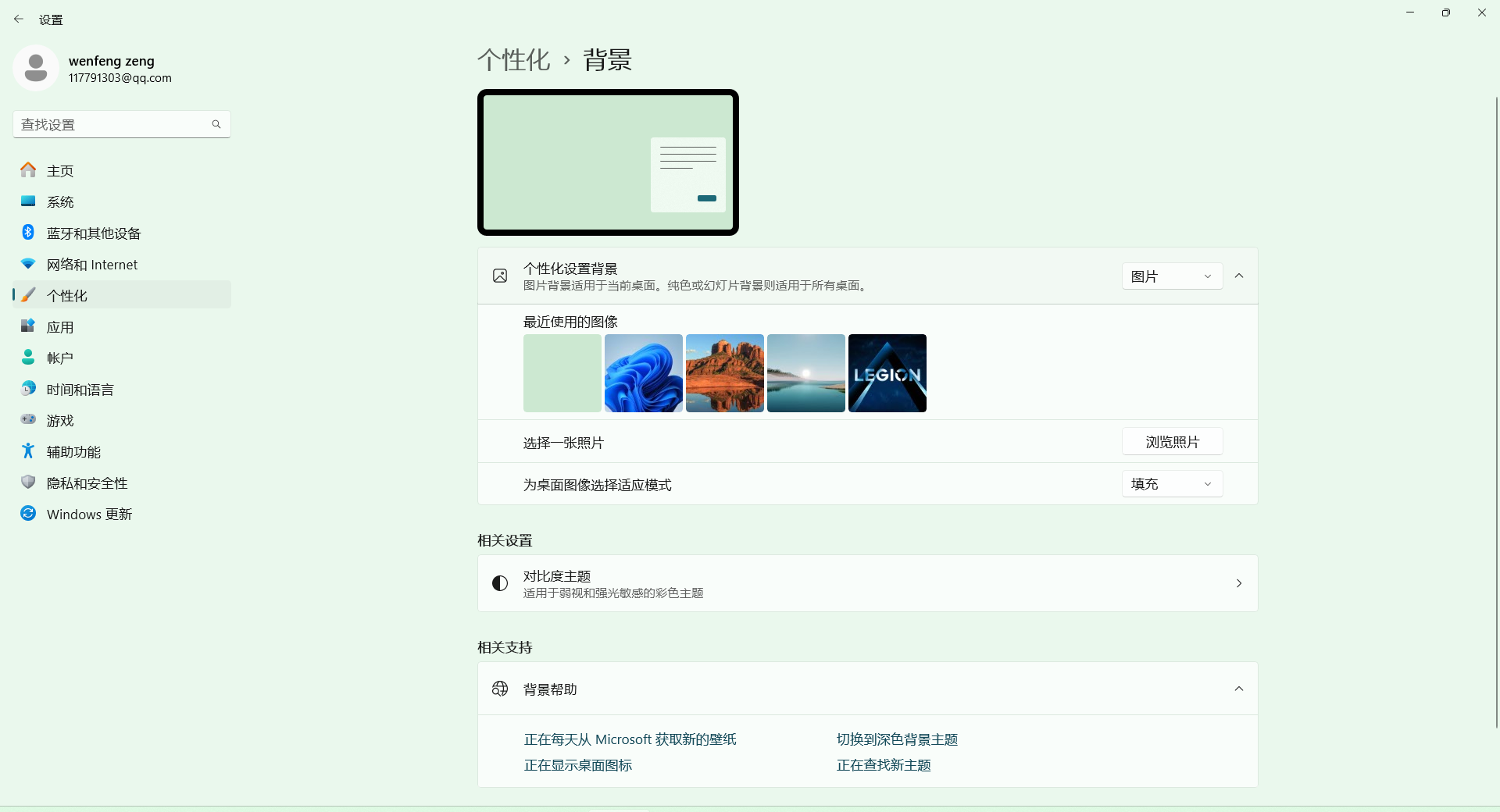The width and height of the screenshot is (1500, 812).
Task: Select the LEGION wallpaper thumbnail
Action: [887, 373]
